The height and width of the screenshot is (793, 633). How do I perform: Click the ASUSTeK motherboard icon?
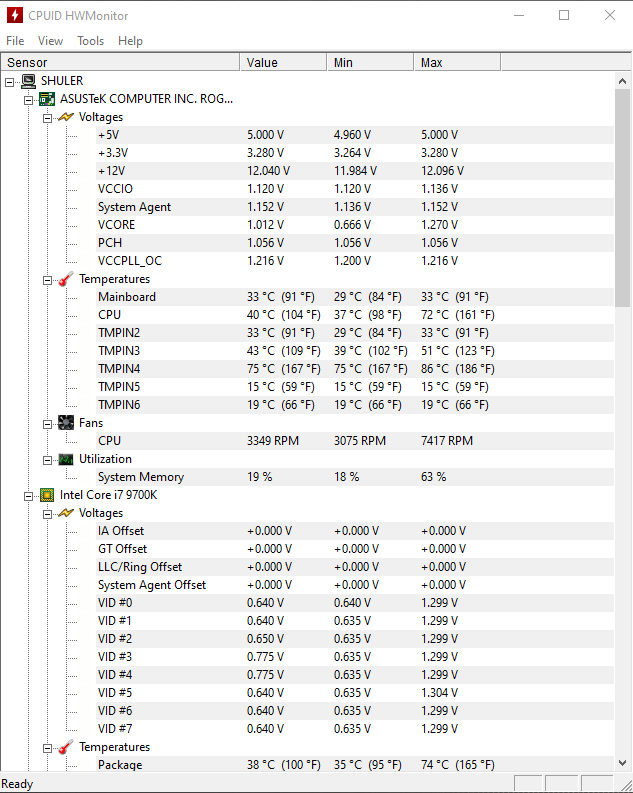coord(47,99)
